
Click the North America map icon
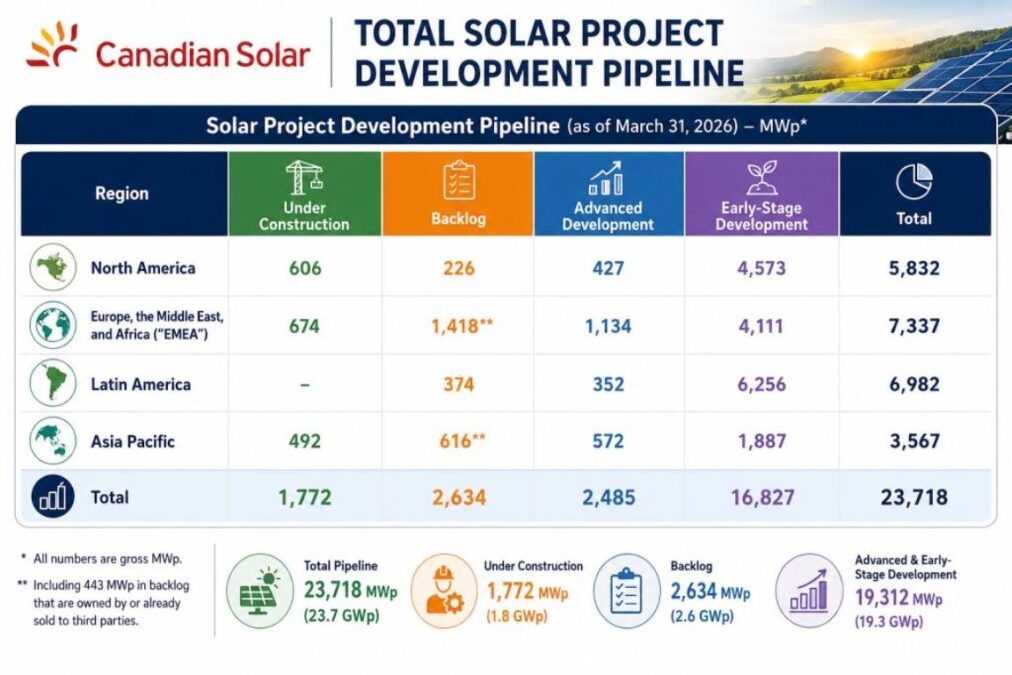53,267
